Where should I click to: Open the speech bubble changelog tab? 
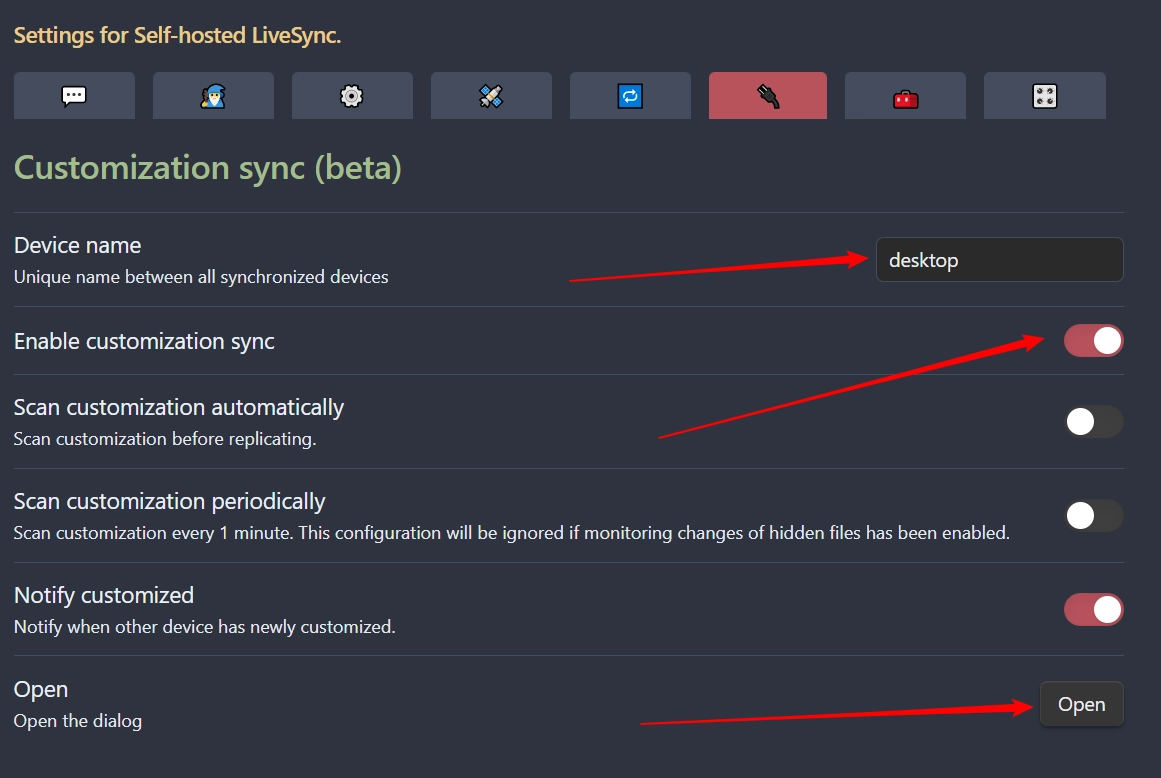(74, 95)
